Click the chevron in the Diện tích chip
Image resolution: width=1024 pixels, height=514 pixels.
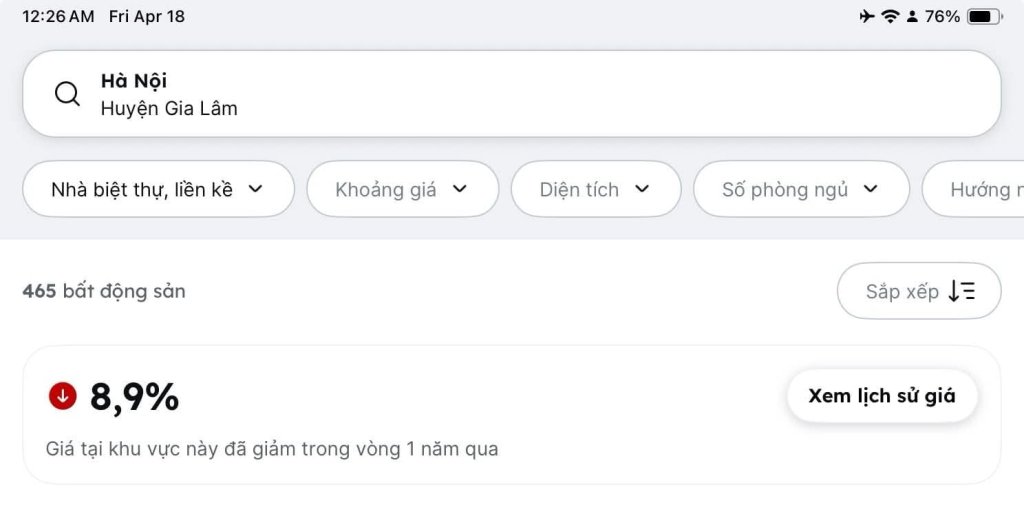tap(643, 189)
